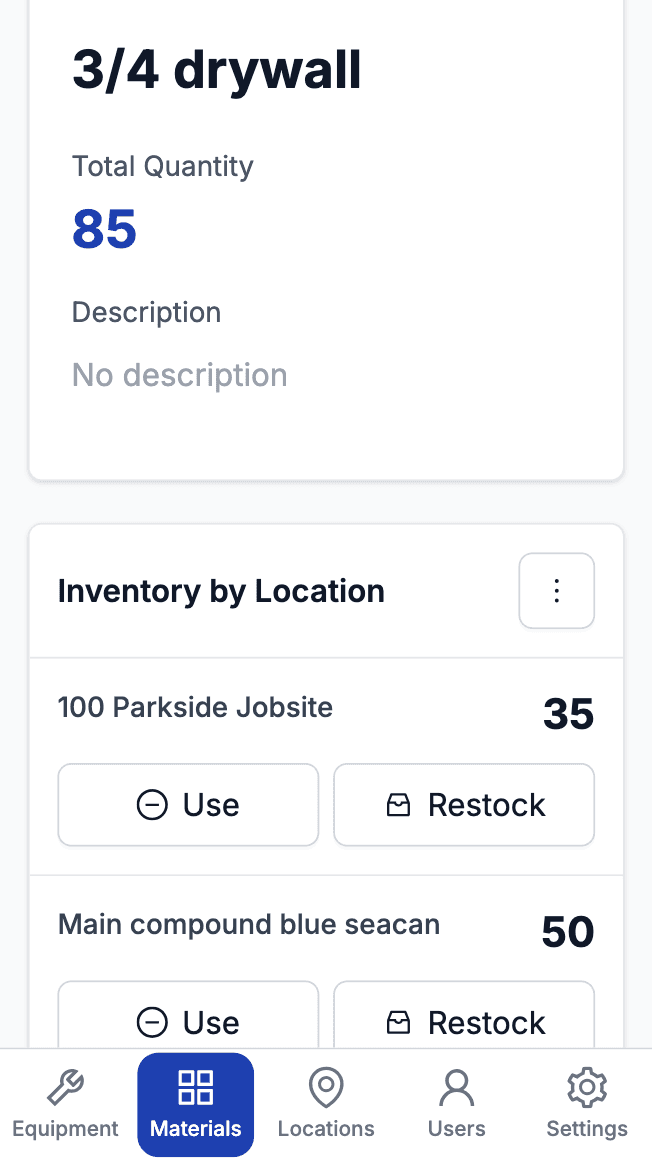Open the Settings tab from bottom navigation

[587, 1105]
